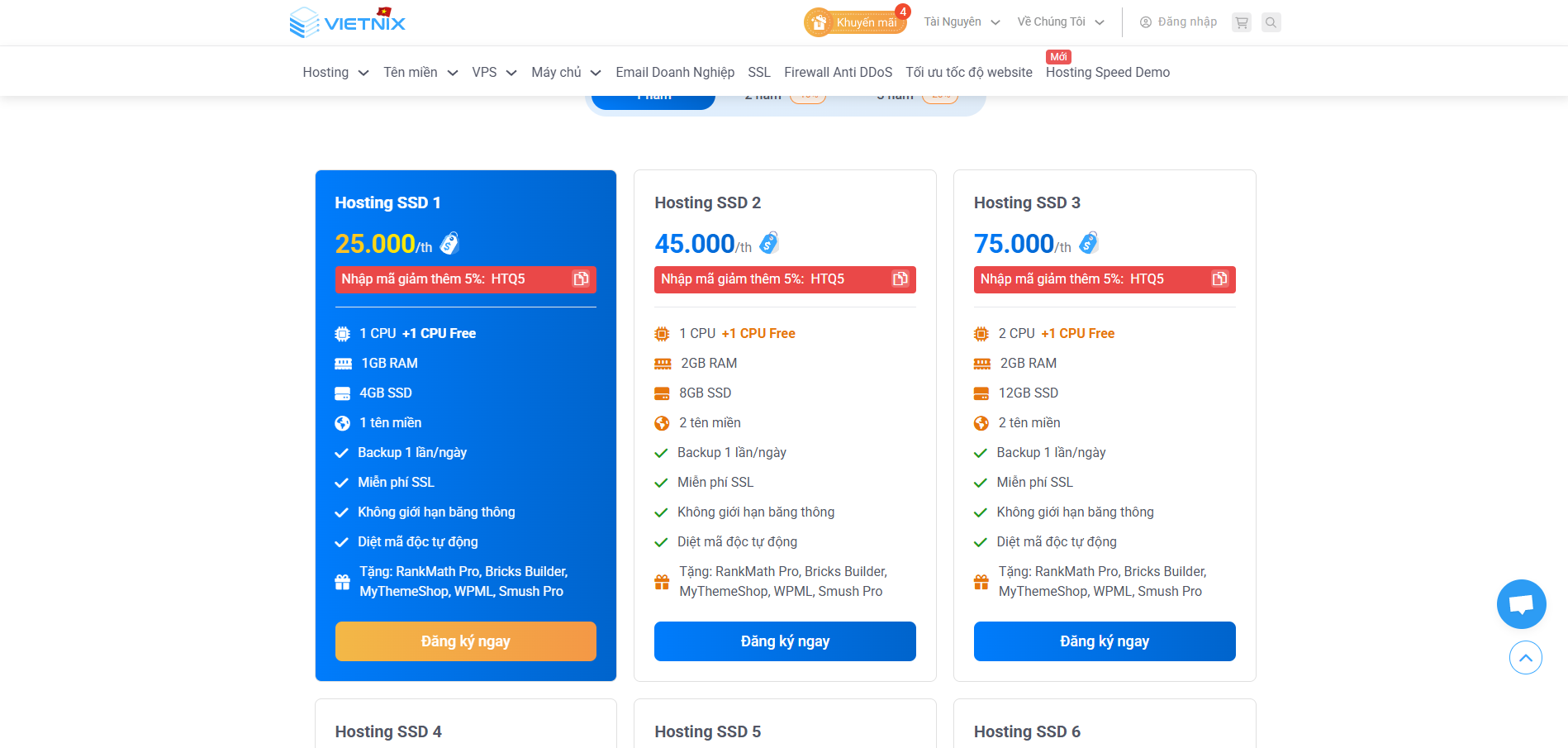Expand the Về Chúng Tôi menu
The image size is (1568, 748).
(1060, 22)
